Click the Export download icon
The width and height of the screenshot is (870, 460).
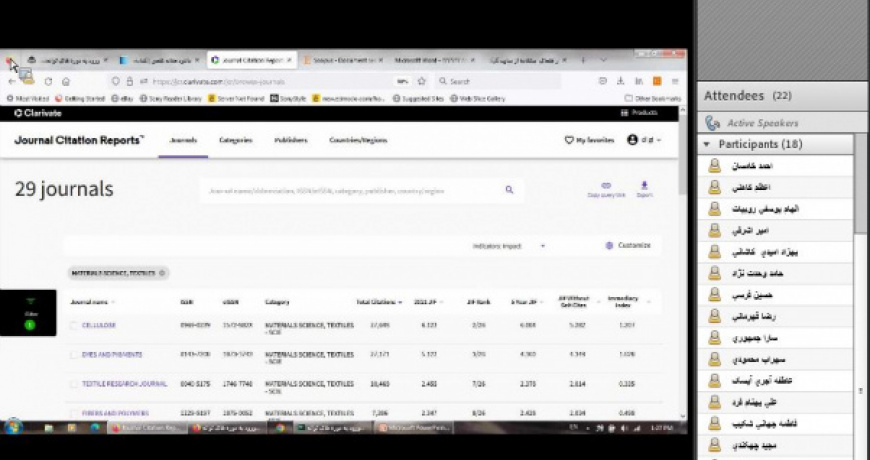point(644,185)
